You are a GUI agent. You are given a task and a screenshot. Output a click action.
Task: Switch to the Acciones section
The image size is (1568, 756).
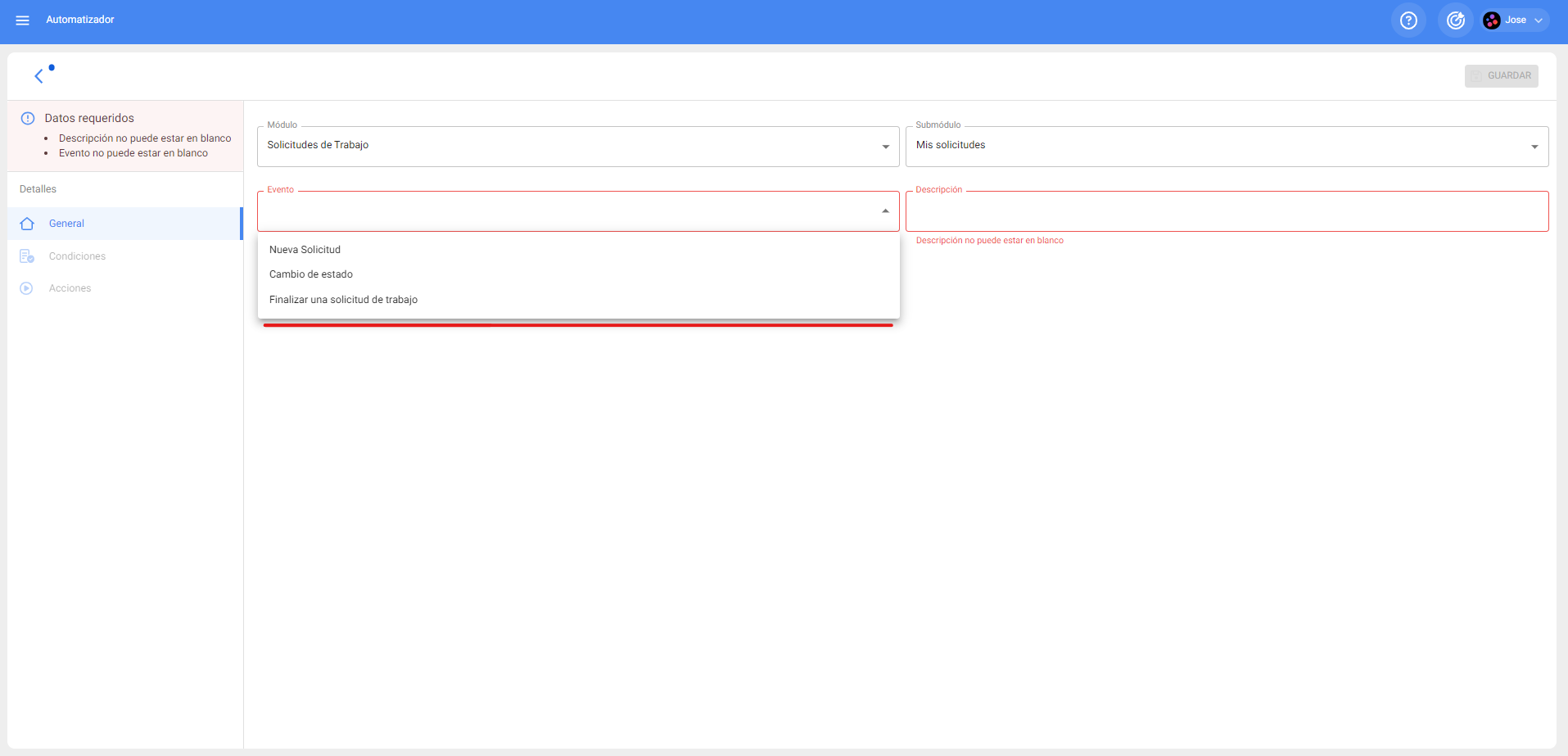click(70, 288)
